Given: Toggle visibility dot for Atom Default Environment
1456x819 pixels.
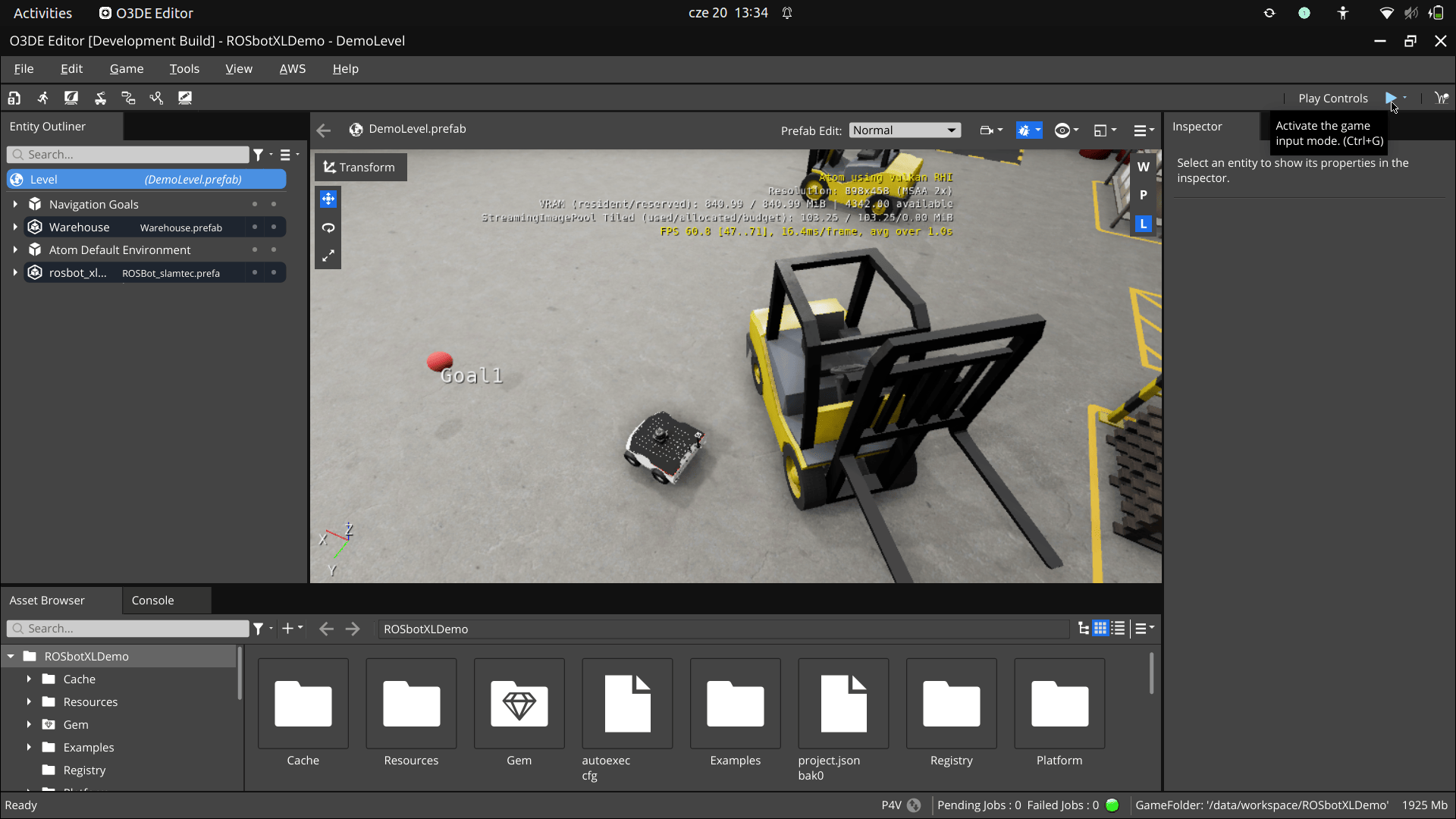Looking at the screenshot, I should [x=255, y=249].
